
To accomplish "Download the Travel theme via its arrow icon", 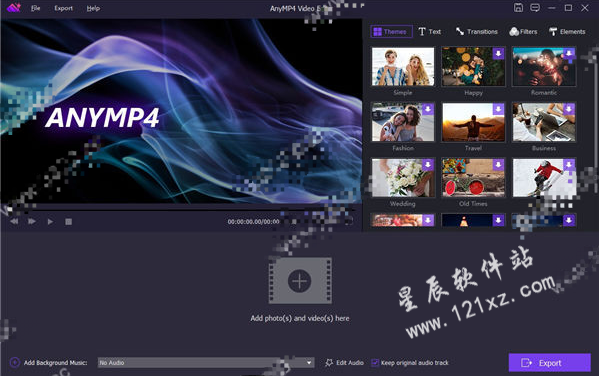I will click(x=498, y=109).
